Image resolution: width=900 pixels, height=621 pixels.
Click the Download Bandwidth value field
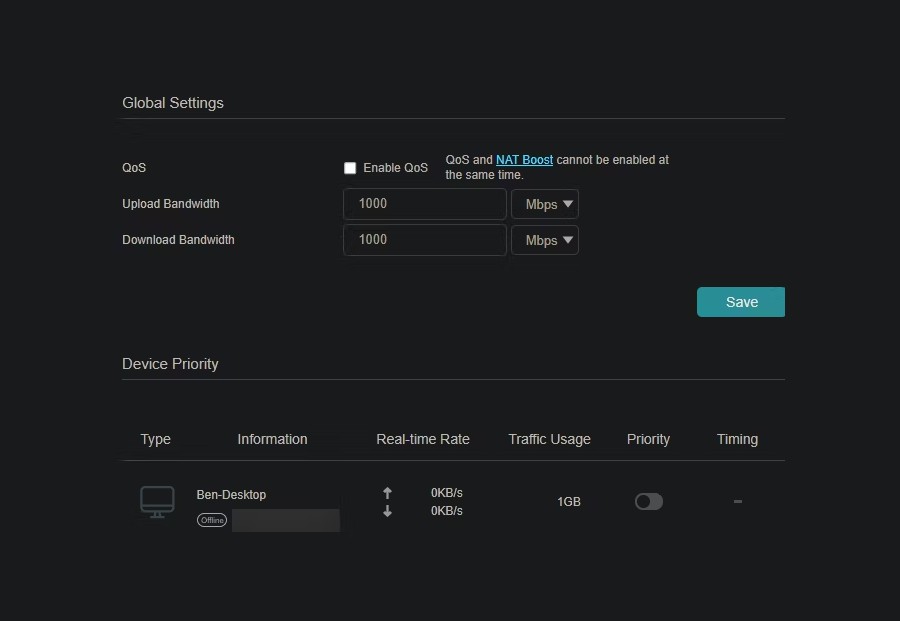tap(425, 239)
